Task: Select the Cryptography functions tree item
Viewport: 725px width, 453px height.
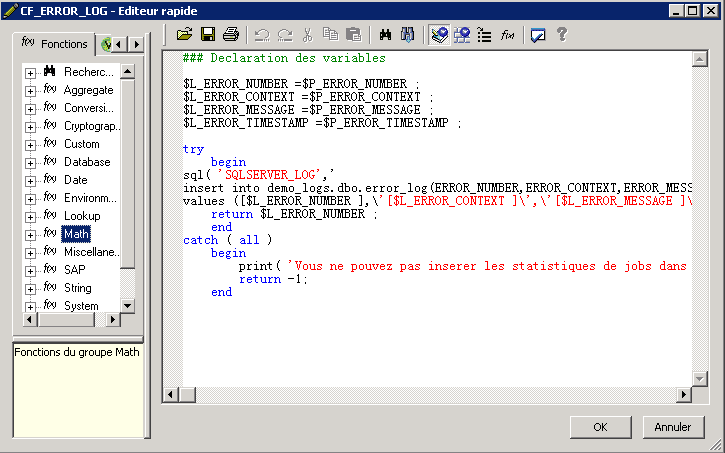Action: coord(91,126)
